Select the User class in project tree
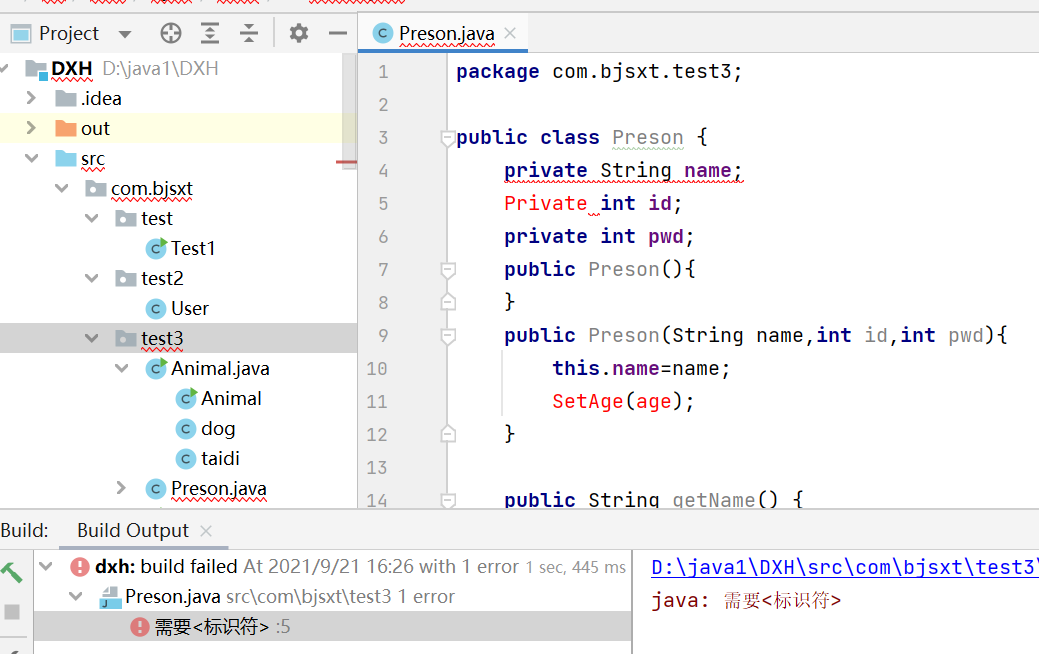Screen dimensions: 1039x654 tap(190, 309)
